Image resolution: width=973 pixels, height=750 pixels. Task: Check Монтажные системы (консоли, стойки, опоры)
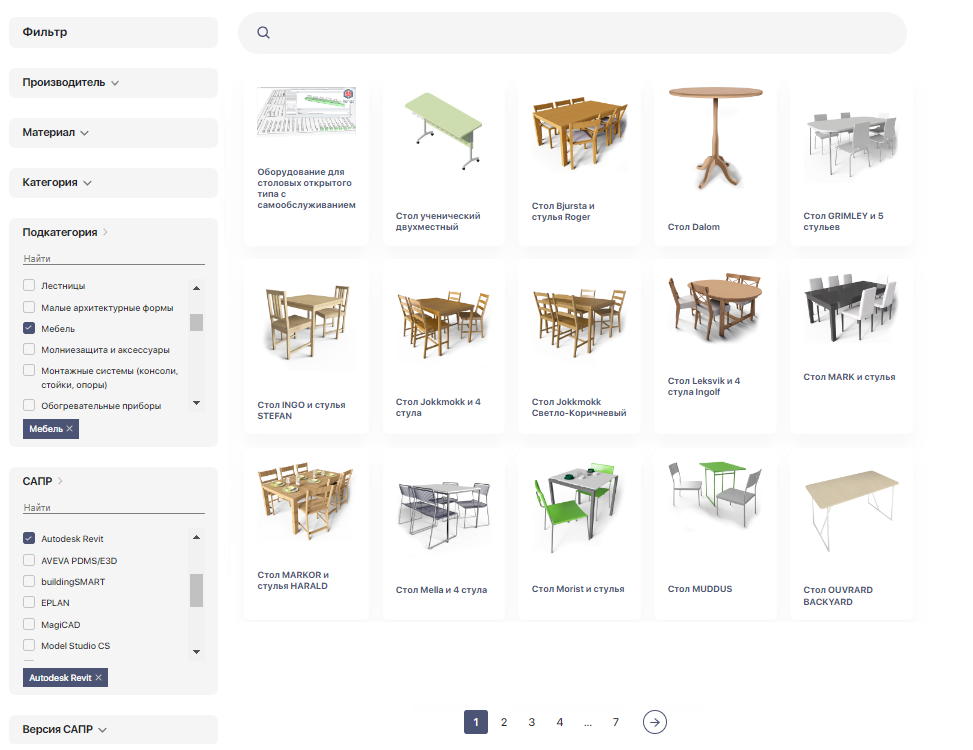[29, 370]
